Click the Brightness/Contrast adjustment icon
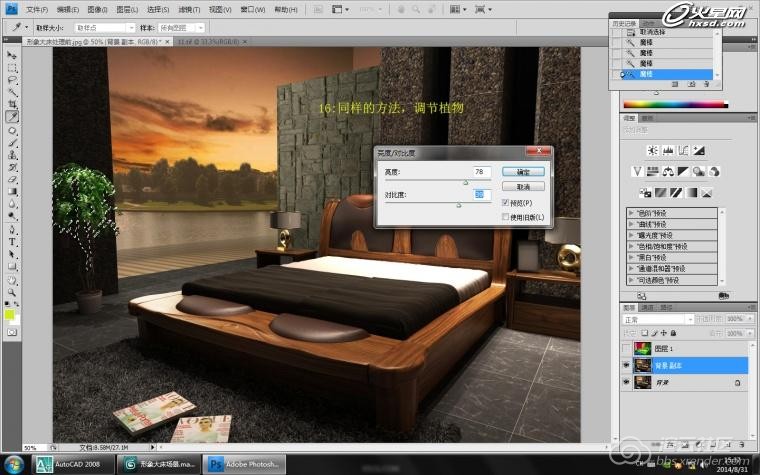The width and height of the screenshot is (760, 475). click(651, 150)
